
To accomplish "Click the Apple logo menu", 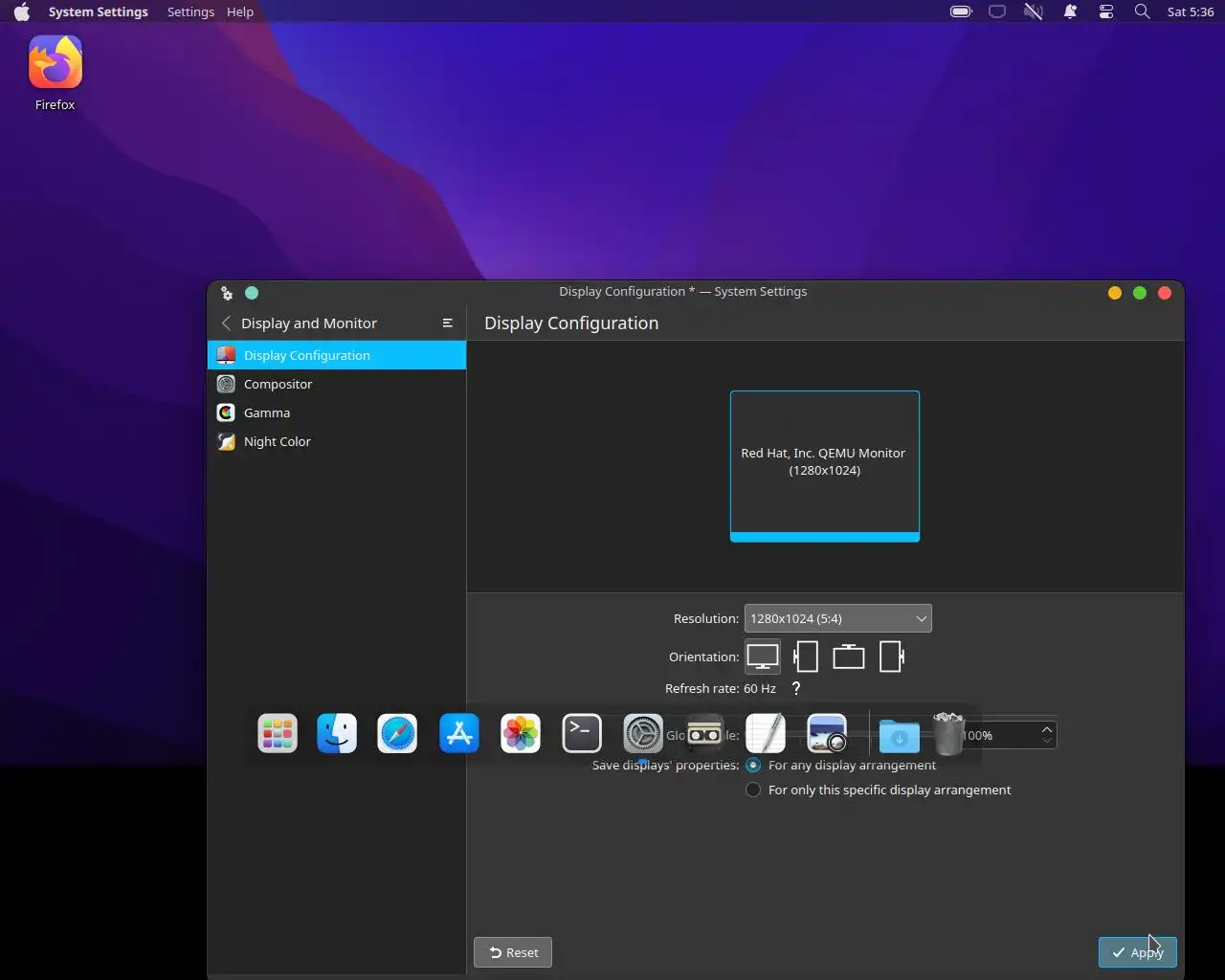I will (22, 11).
